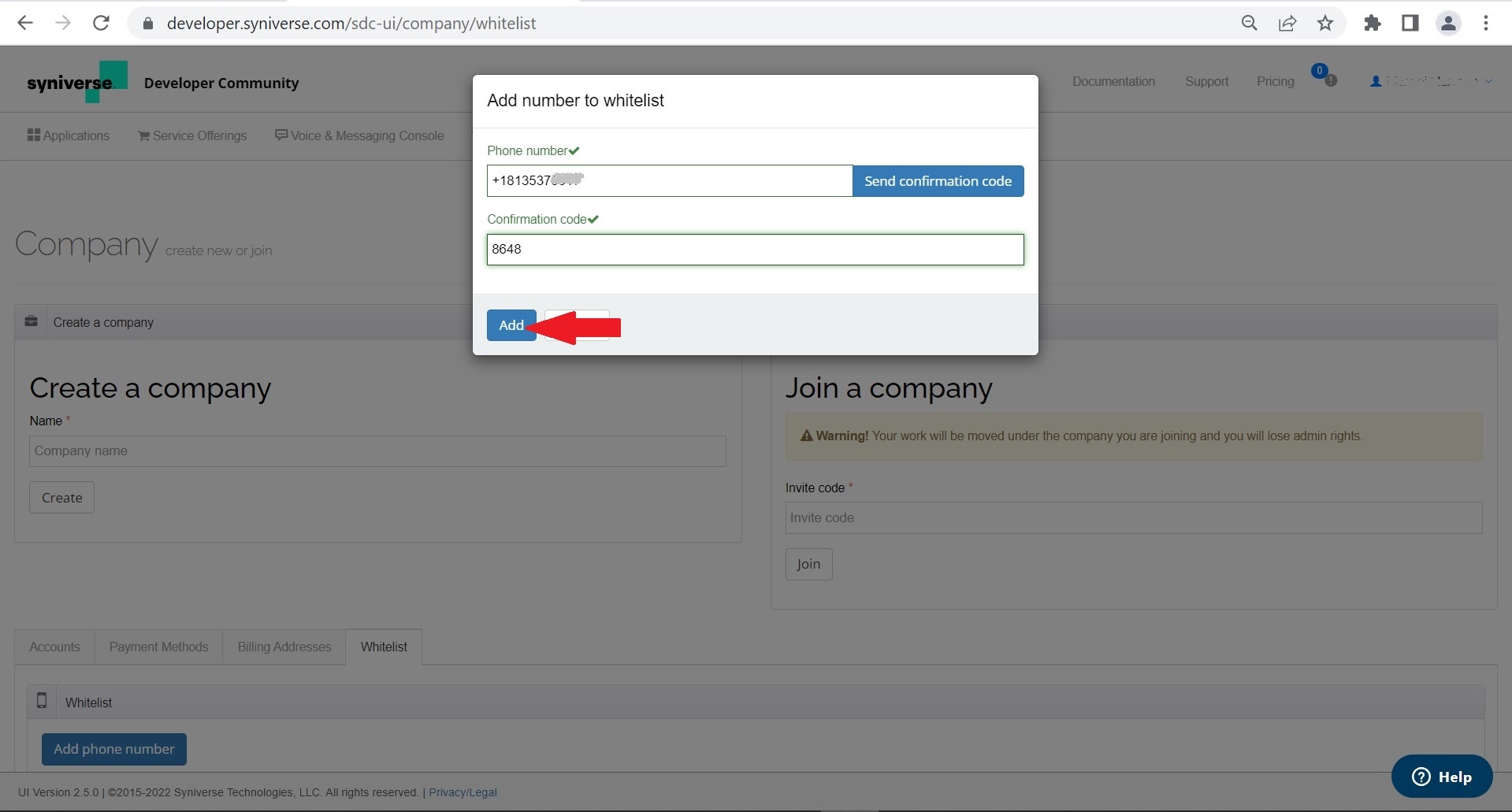Open the Chrome profile avatar

tap(1448, 23)
